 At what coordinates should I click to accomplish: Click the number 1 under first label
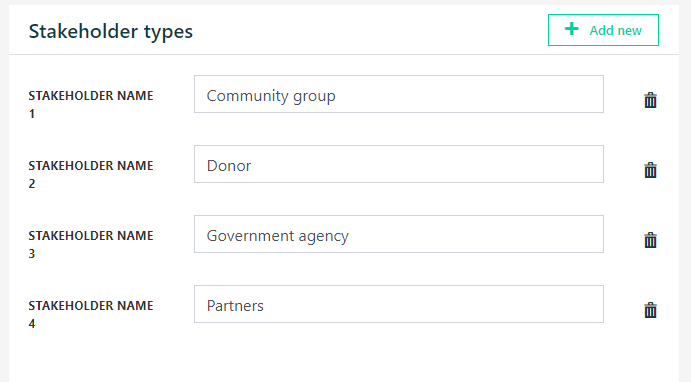pos(32,114)
